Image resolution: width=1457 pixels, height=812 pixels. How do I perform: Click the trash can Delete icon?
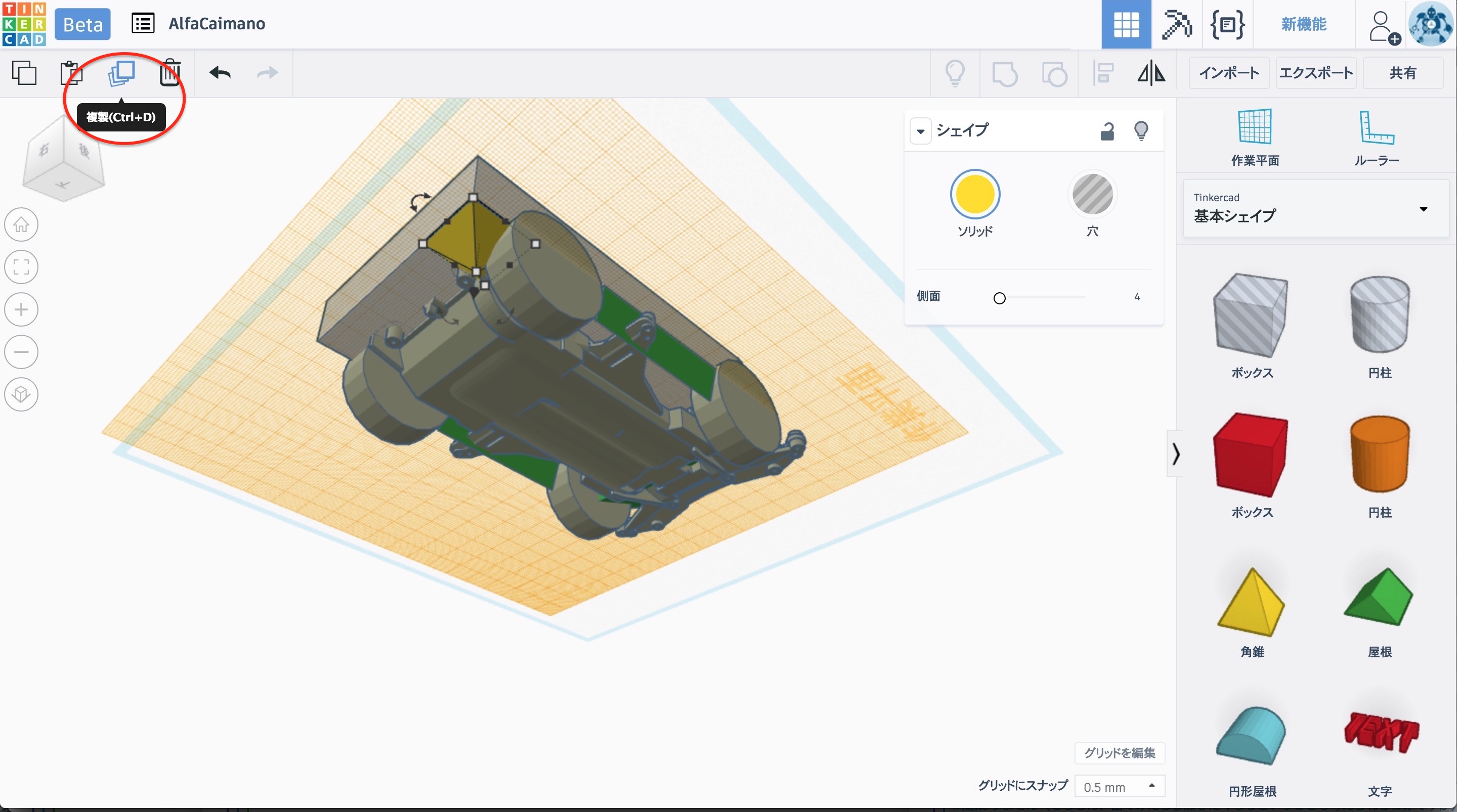point(169,73)
